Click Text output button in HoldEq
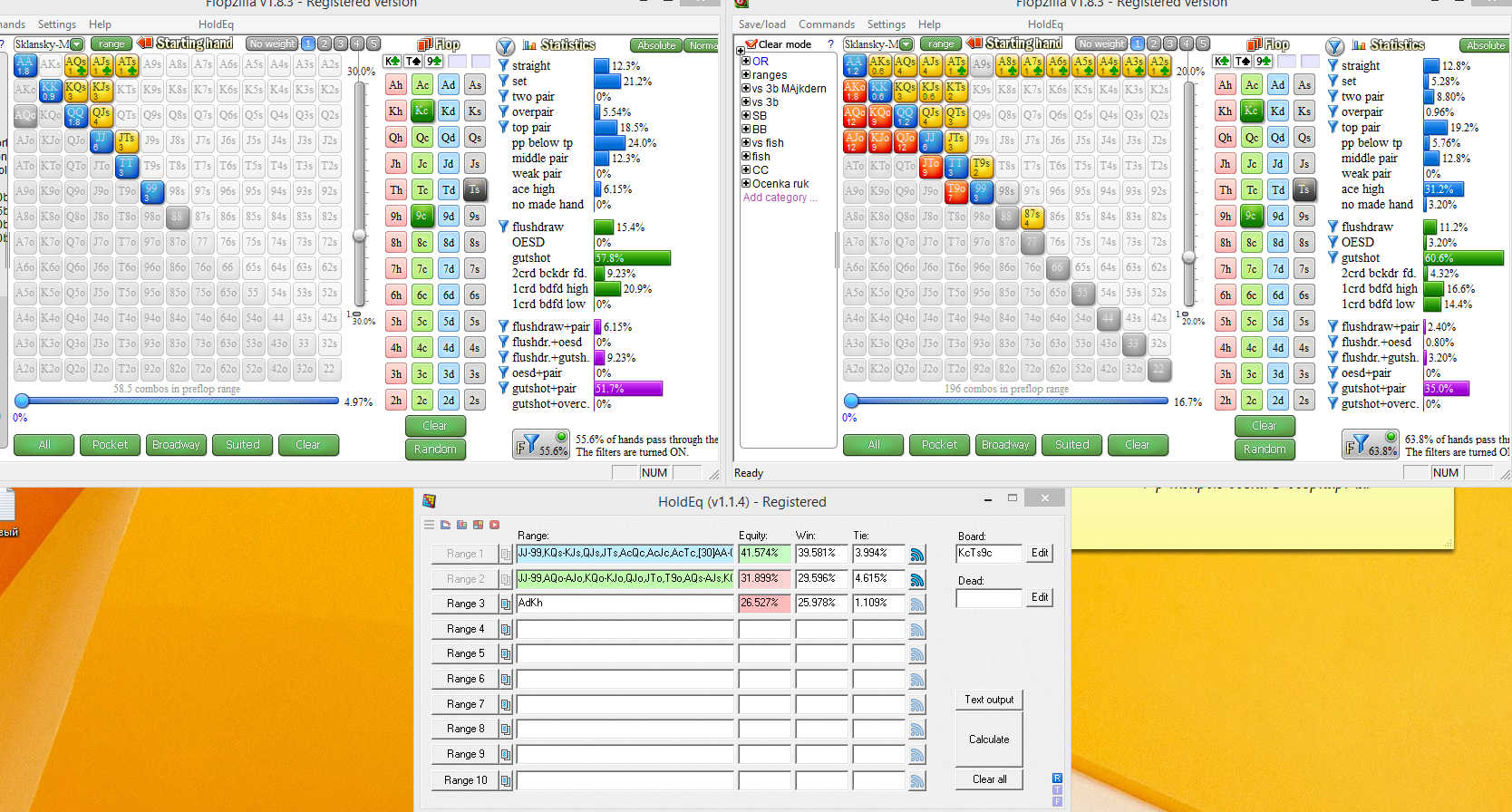1512x812 pixels. click(x=989, y=700)
